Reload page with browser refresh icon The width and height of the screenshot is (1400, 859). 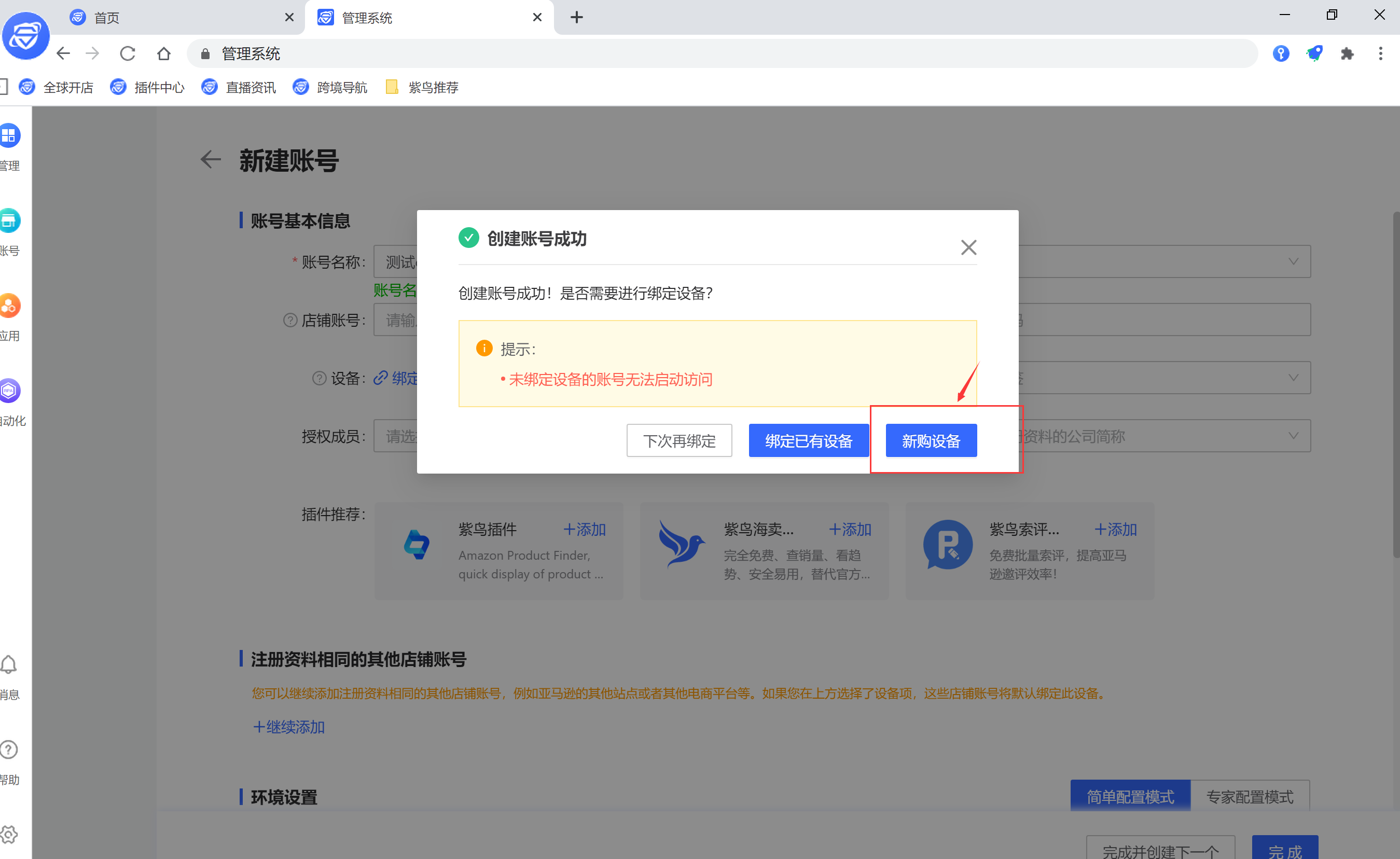tap(127, 53)
